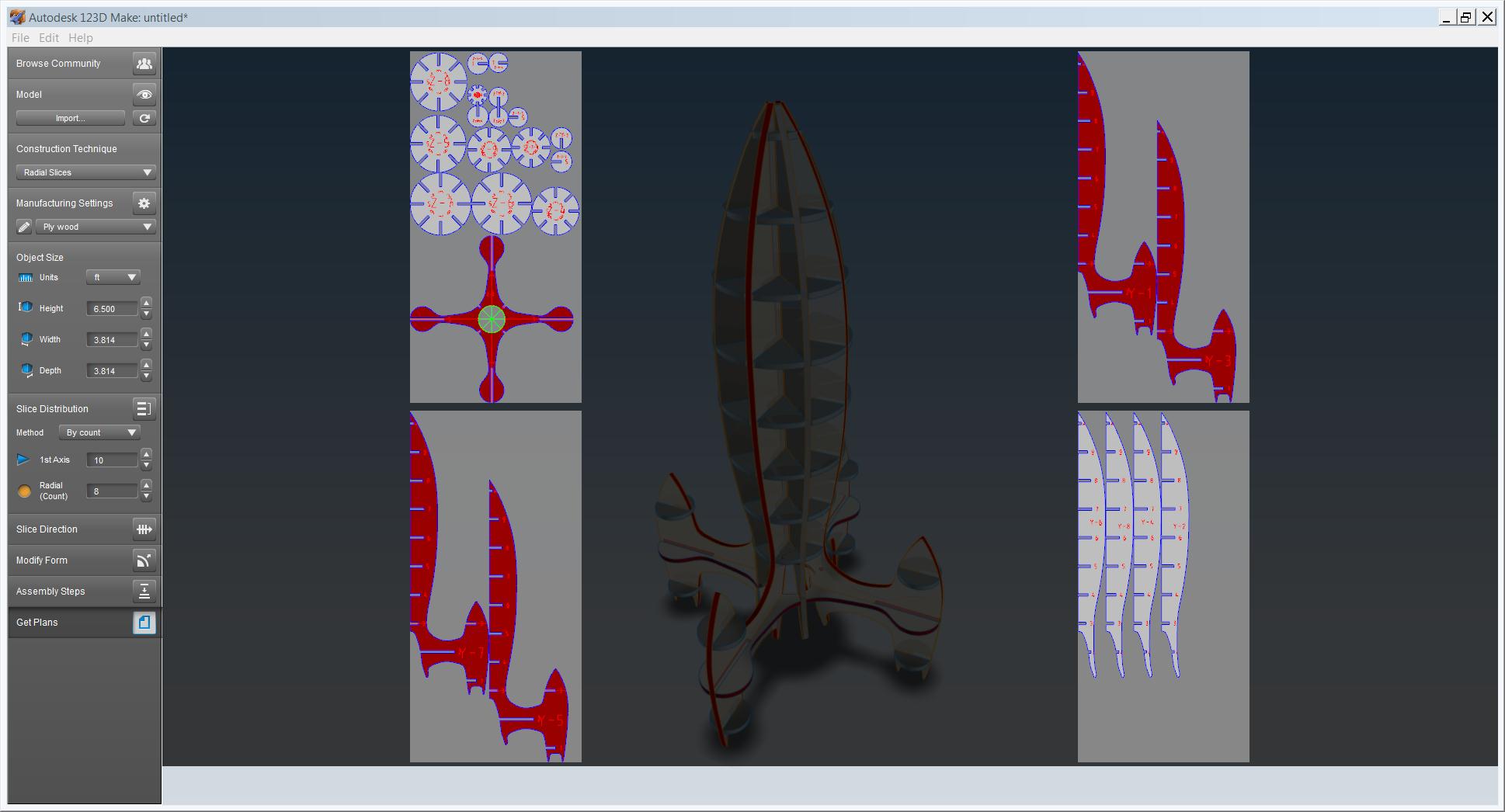Click the Width value field

112,340
